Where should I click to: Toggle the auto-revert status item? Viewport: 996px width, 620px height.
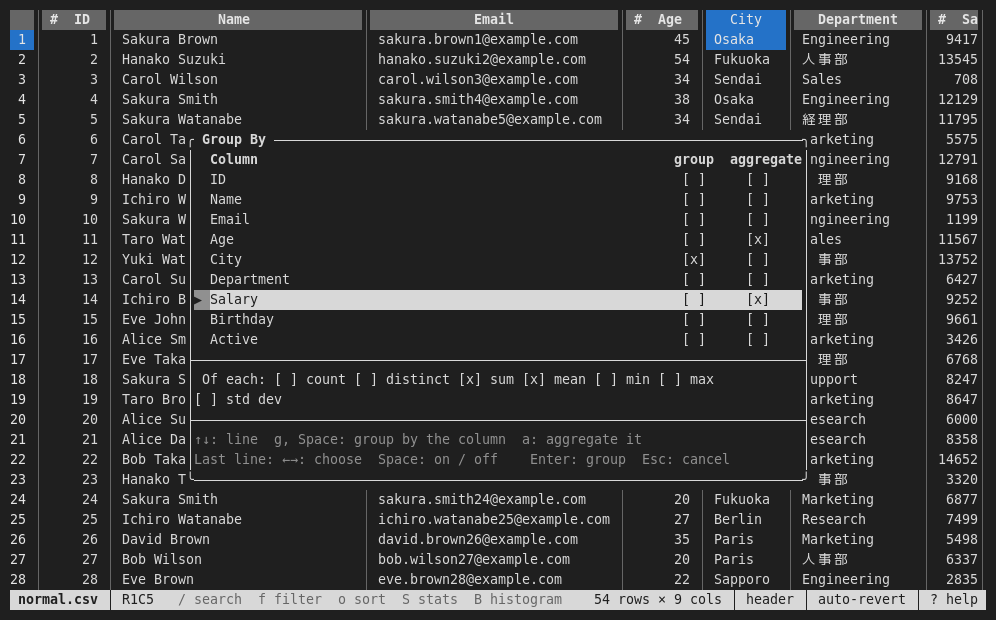coord(861,600)
